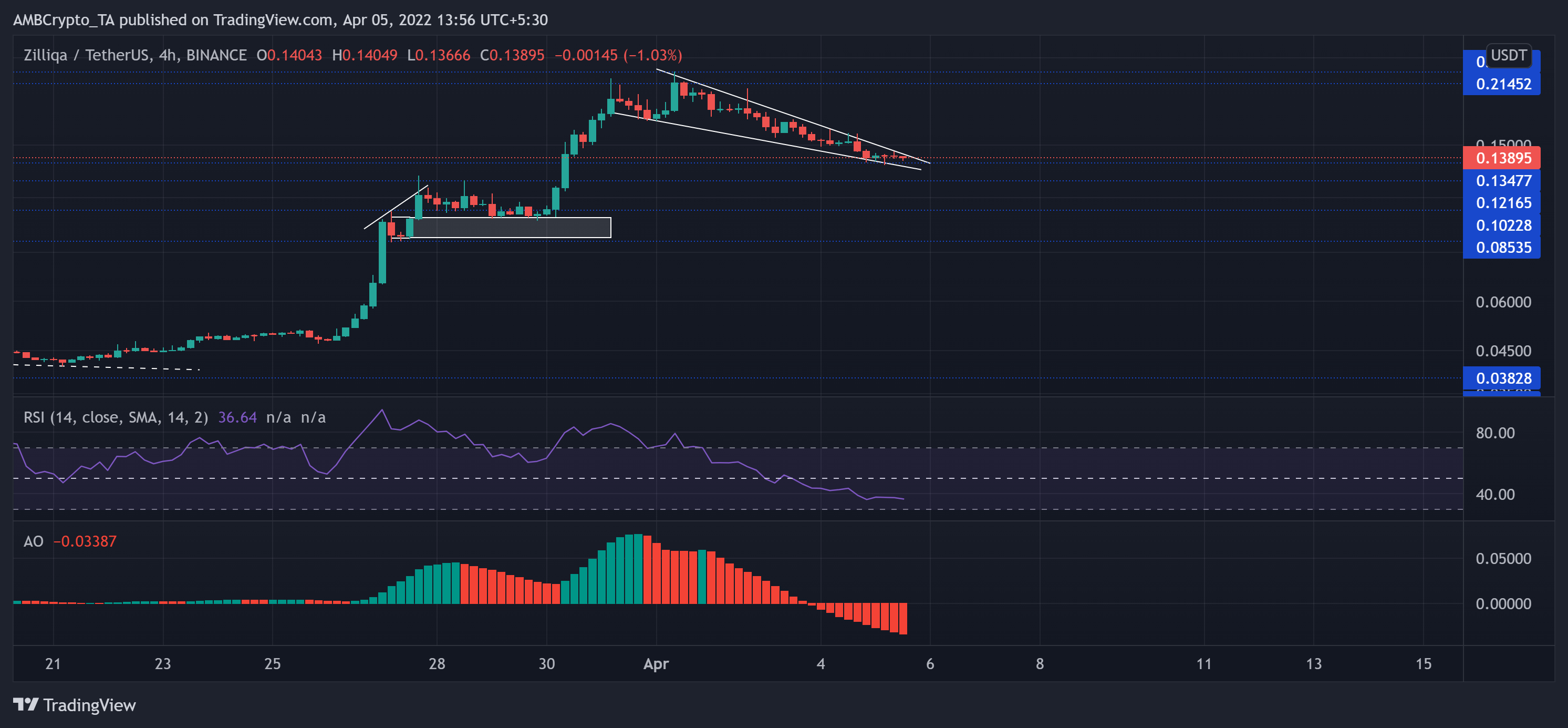Click the Apr label on the time axis

656,665
